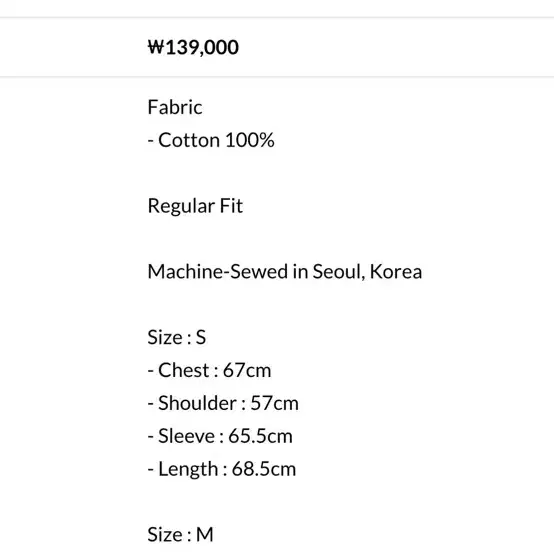Click the Cotton 100% fabric line
The width and height of the screenshot is (554, 554).
coord(211,140)
